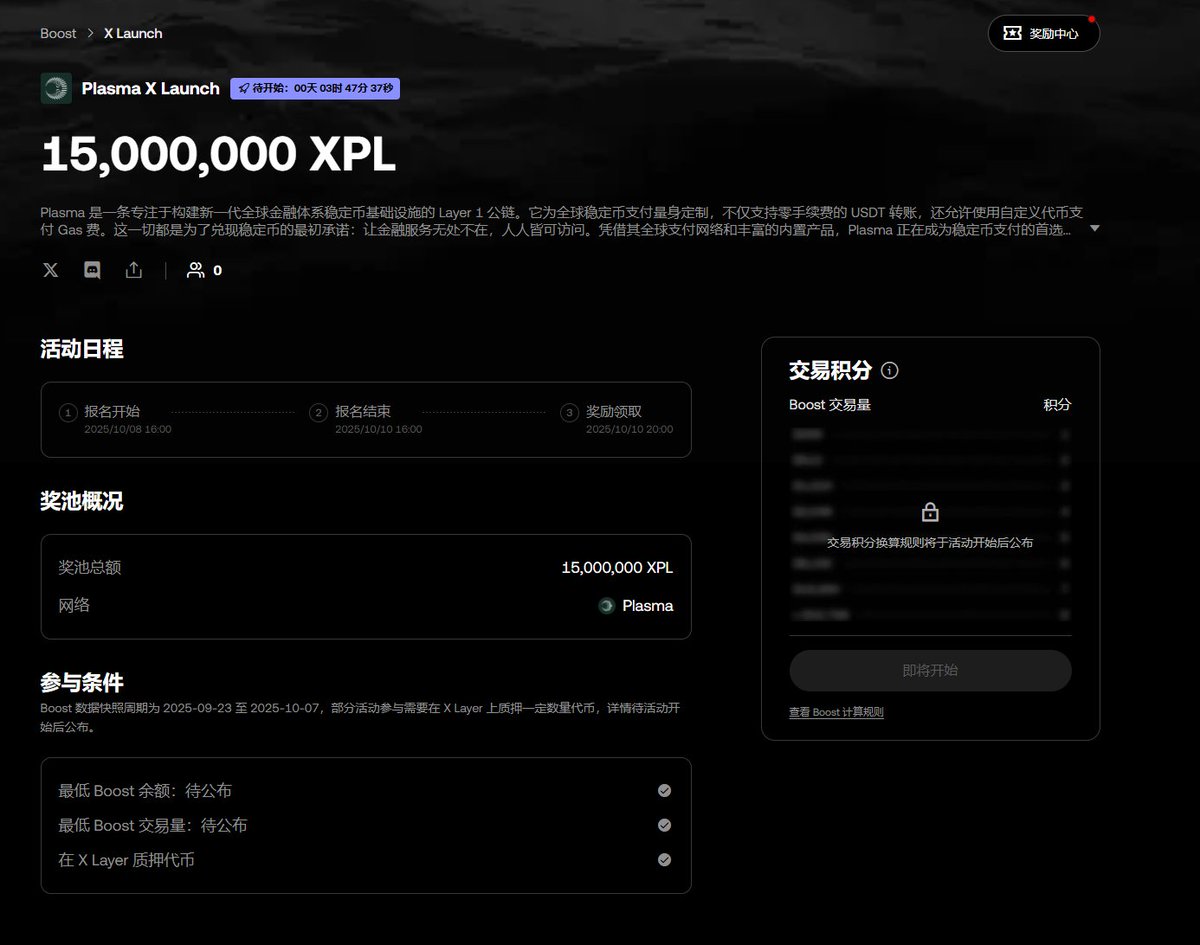Click the Boost 数据快照周期 description text

[x=361, y=717]
